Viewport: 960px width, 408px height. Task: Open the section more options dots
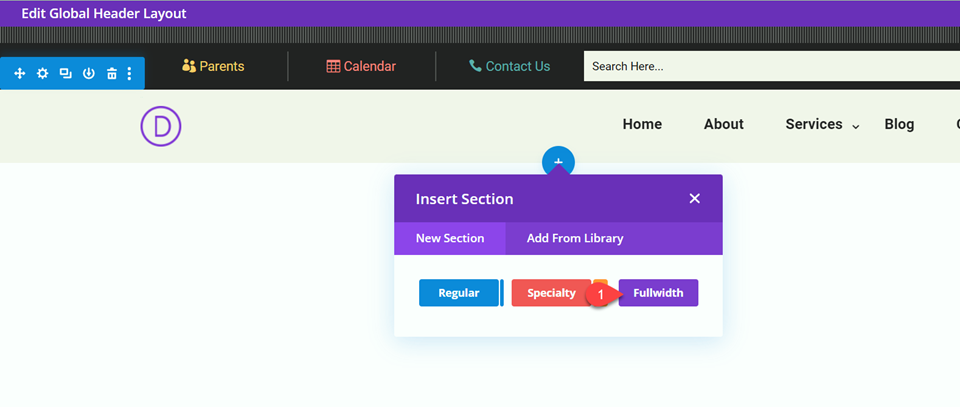[129, 74]
